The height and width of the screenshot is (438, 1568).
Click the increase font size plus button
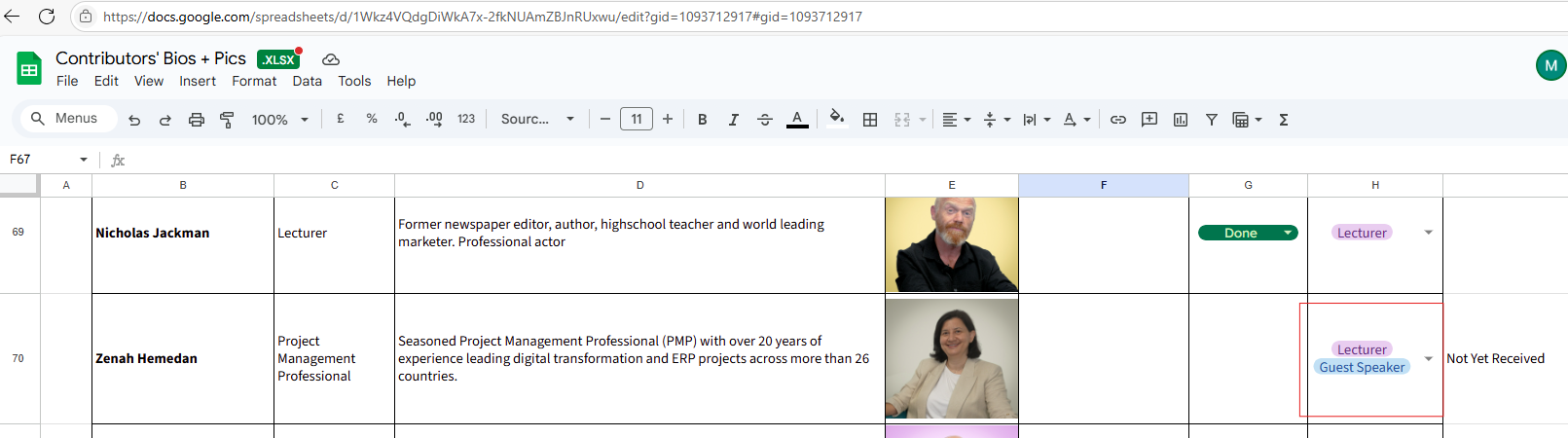668,119
